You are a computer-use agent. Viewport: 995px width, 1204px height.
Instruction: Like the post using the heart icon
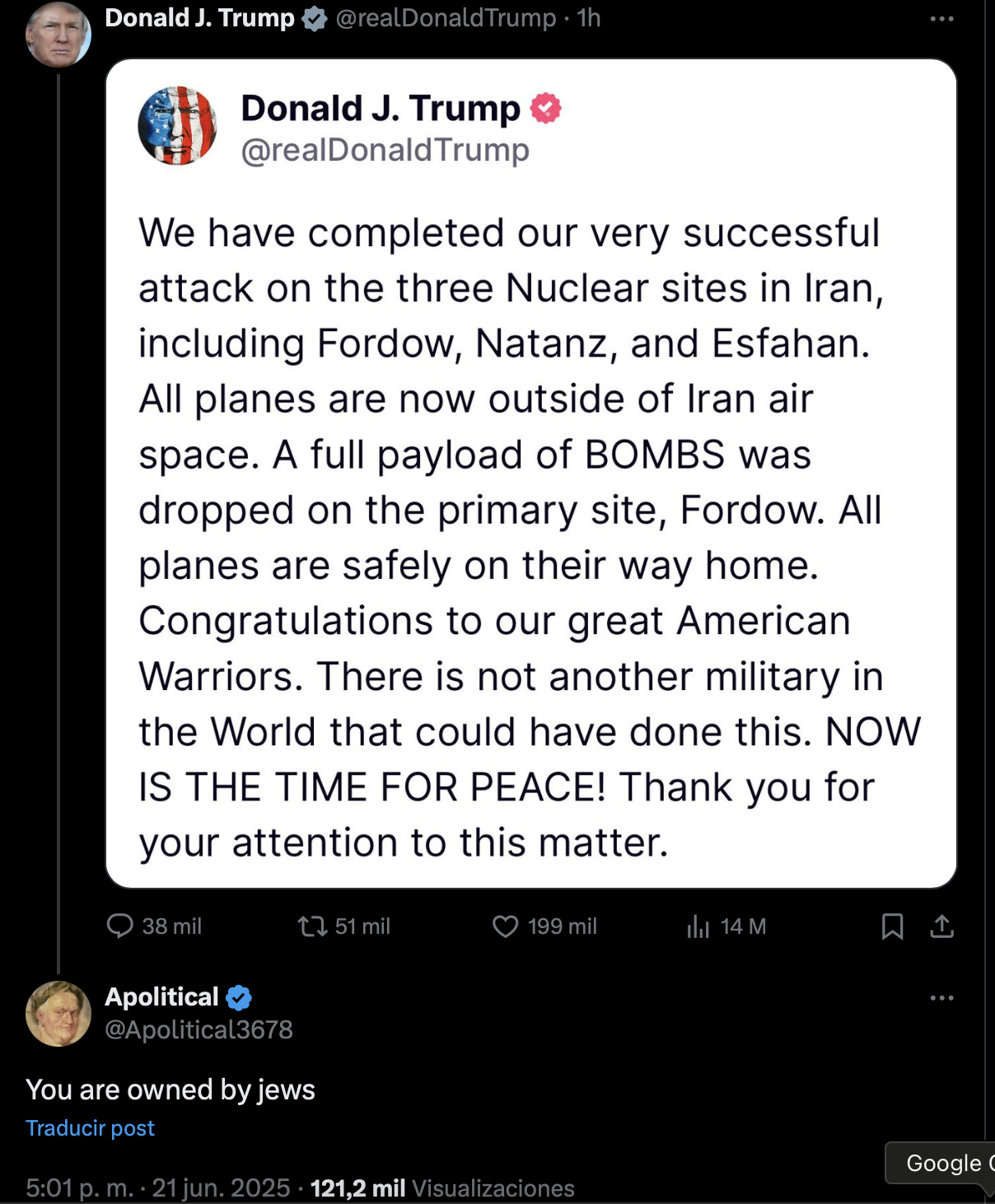tap(505, 927)
